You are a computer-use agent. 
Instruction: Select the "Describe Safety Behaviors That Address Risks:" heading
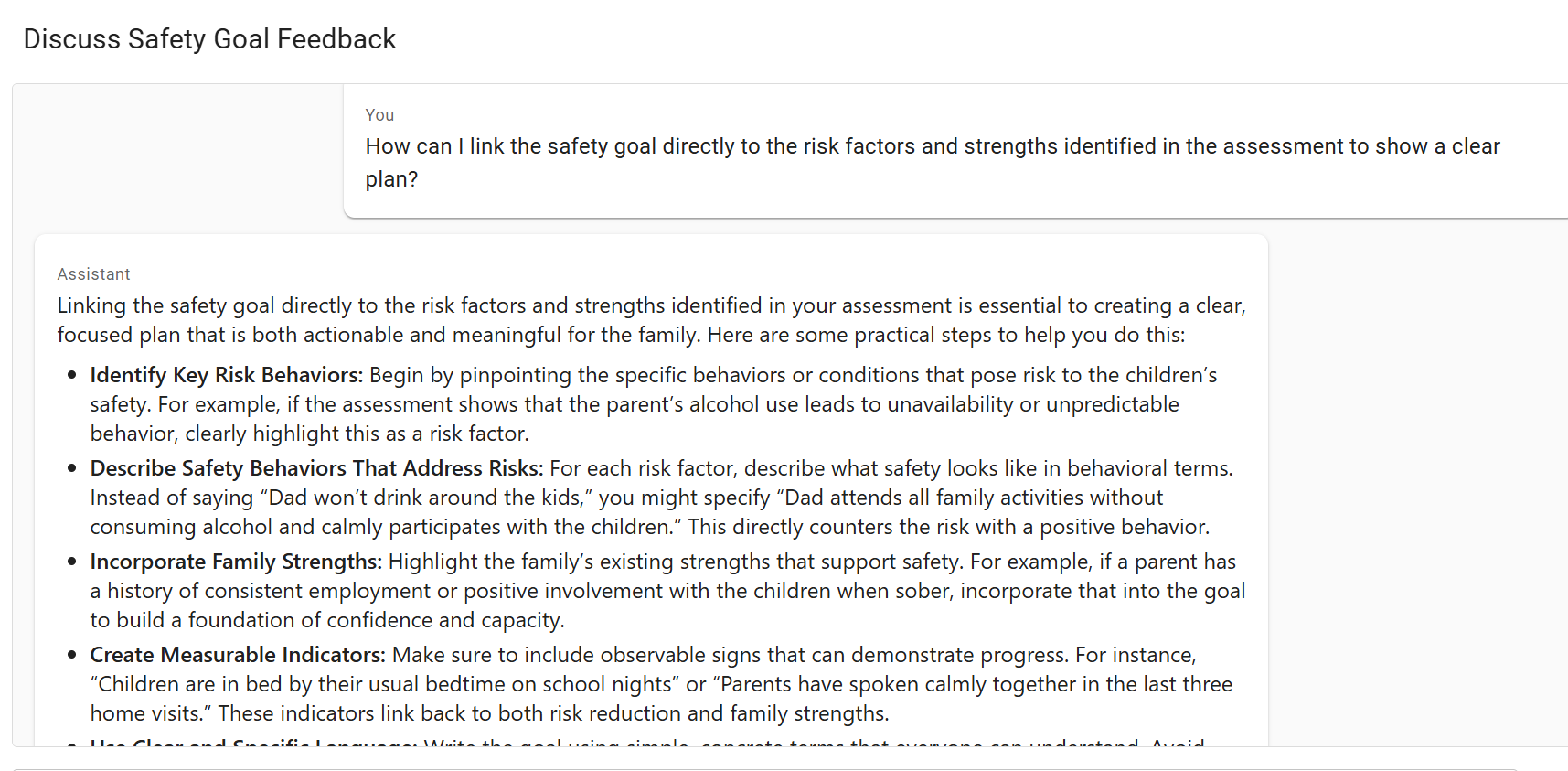[x=316, y=468]
